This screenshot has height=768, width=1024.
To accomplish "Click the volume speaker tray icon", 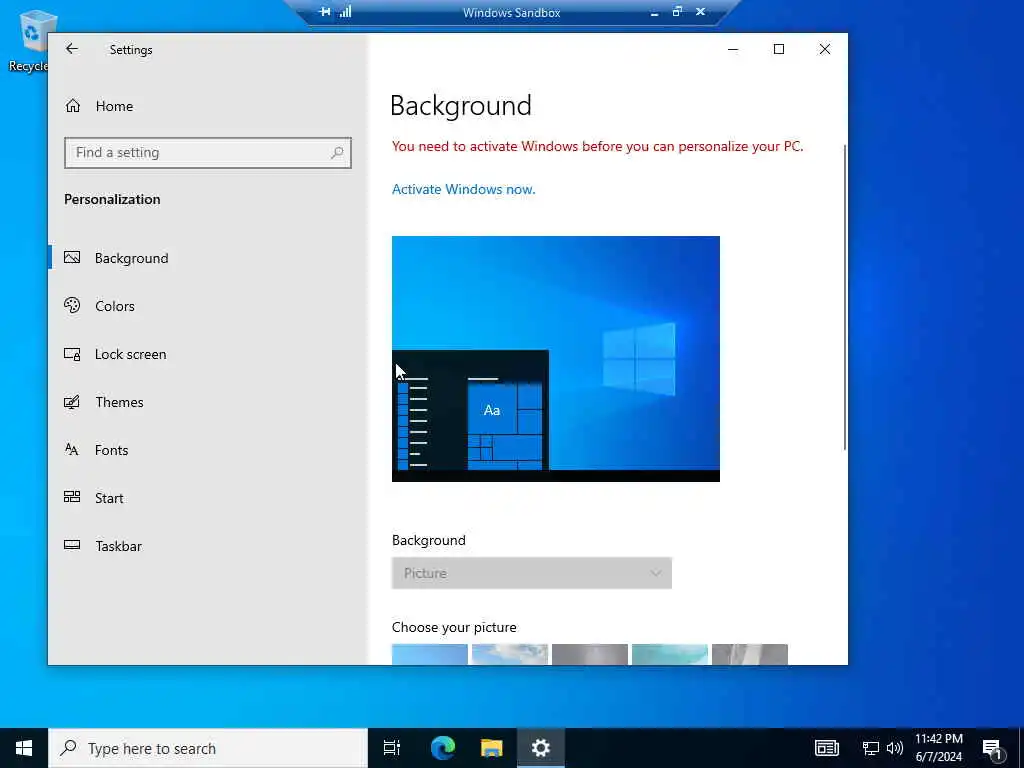I will coord(894,748).
